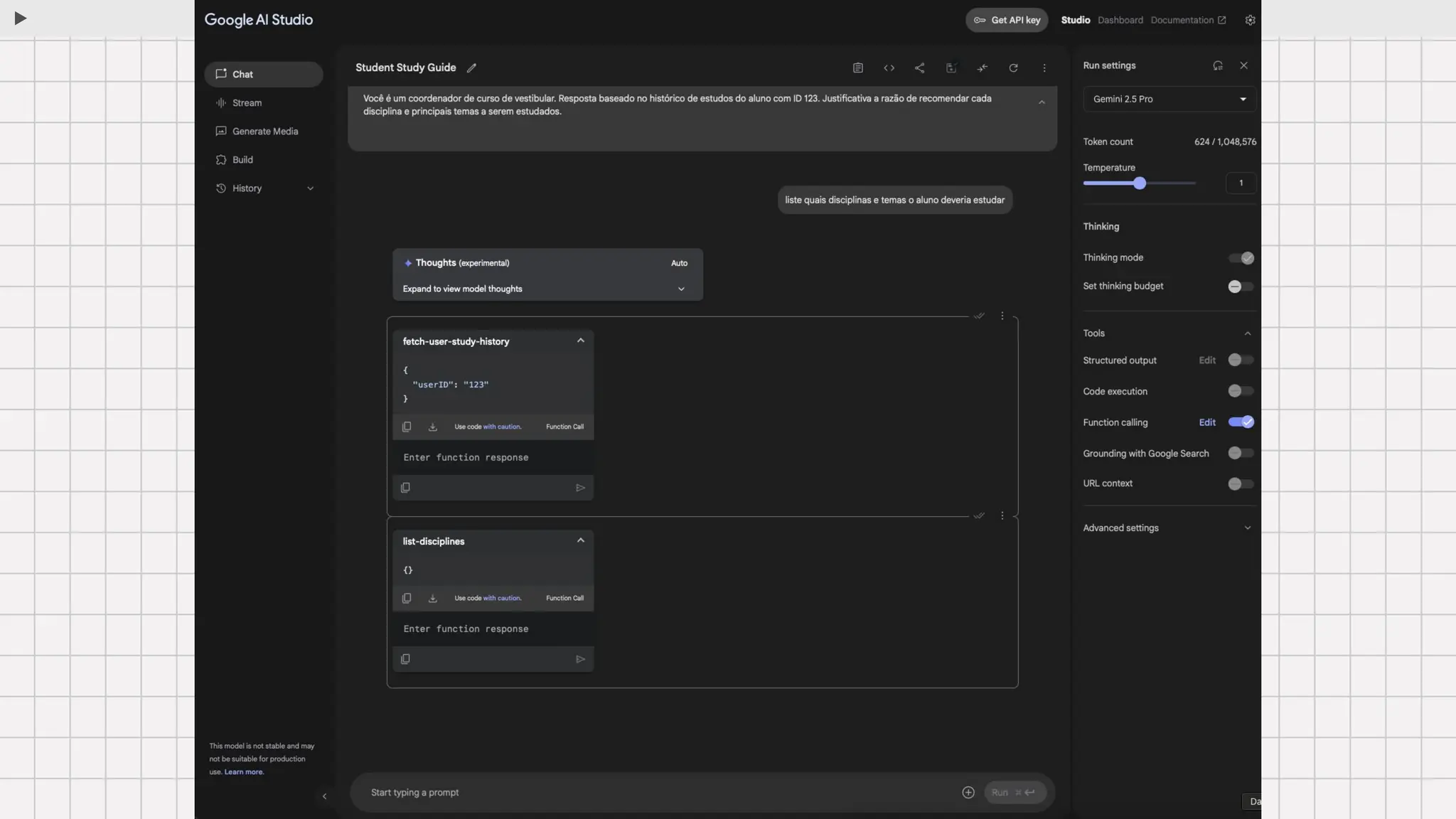Disable the Function calling toggle
1456x819 pixels.
1241,422
